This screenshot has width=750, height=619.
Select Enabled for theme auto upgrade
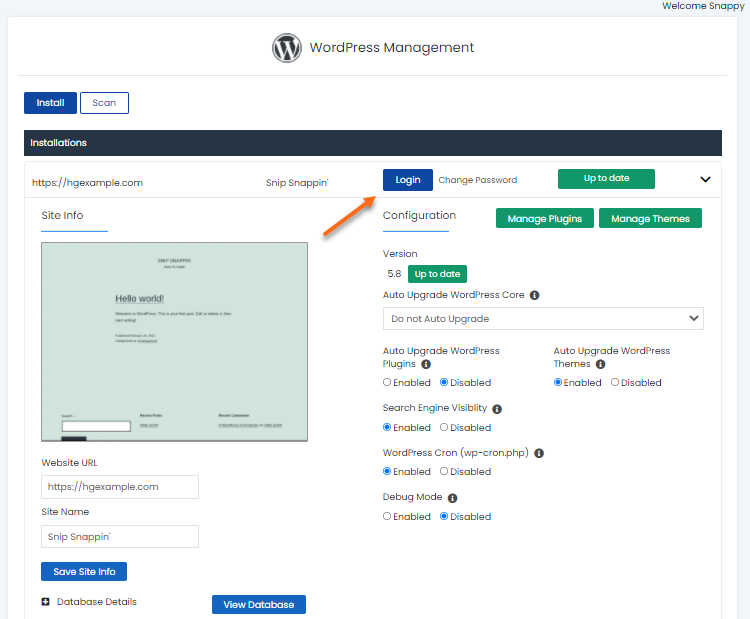pos(558,382)
